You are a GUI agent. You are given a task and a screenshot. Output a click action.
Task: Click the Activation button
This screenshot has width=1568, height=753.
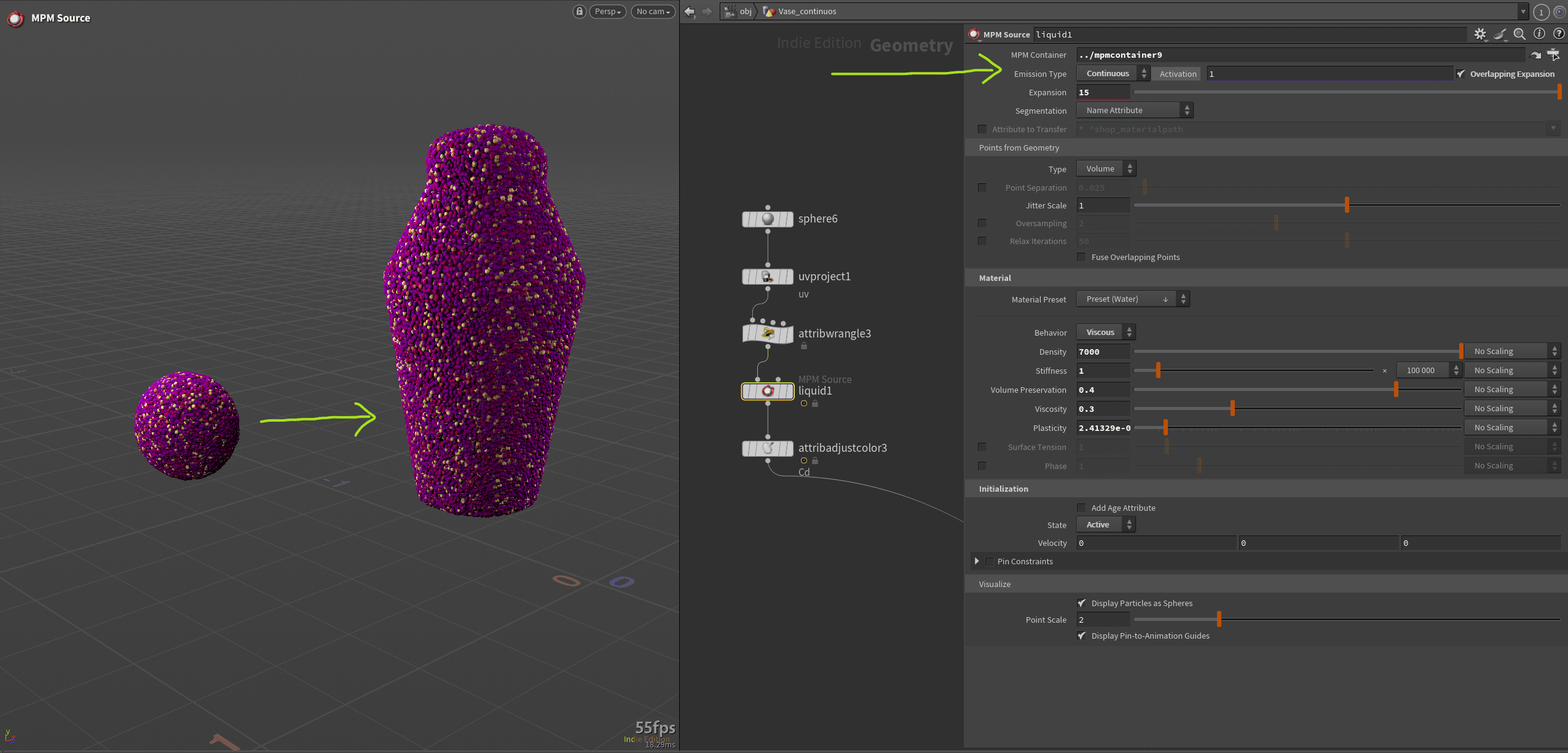pos(1176,73)
